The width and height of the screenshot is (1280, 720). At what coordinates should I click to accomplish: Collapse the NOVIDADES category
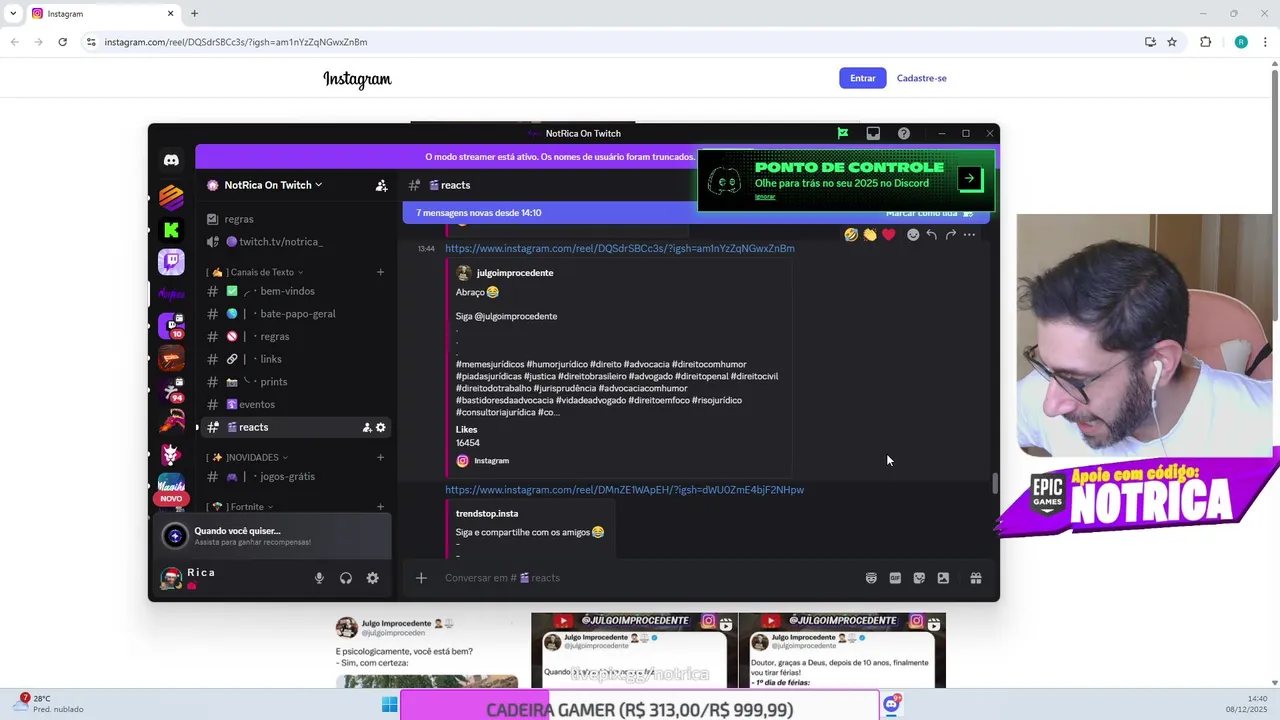pos(248,457)
